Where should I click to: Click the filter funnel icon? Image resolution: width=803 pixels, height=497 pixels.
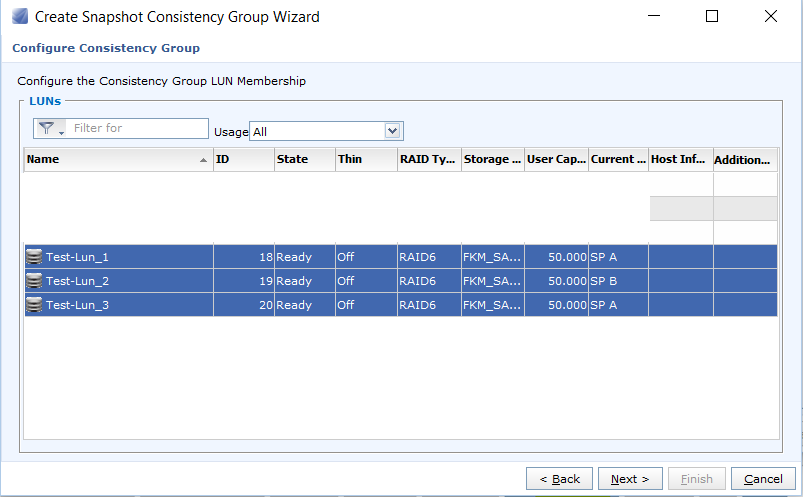[47, 128]
